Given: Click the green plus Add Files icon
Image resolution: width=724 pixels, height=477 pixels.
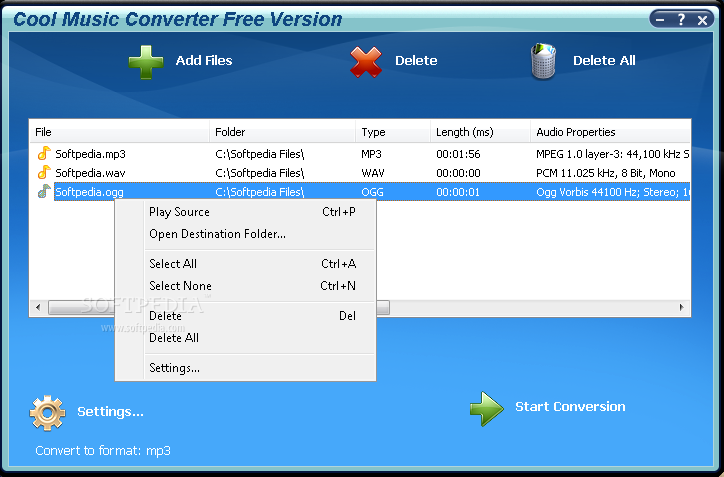Looking at the screenshot, I should [146, 62].
